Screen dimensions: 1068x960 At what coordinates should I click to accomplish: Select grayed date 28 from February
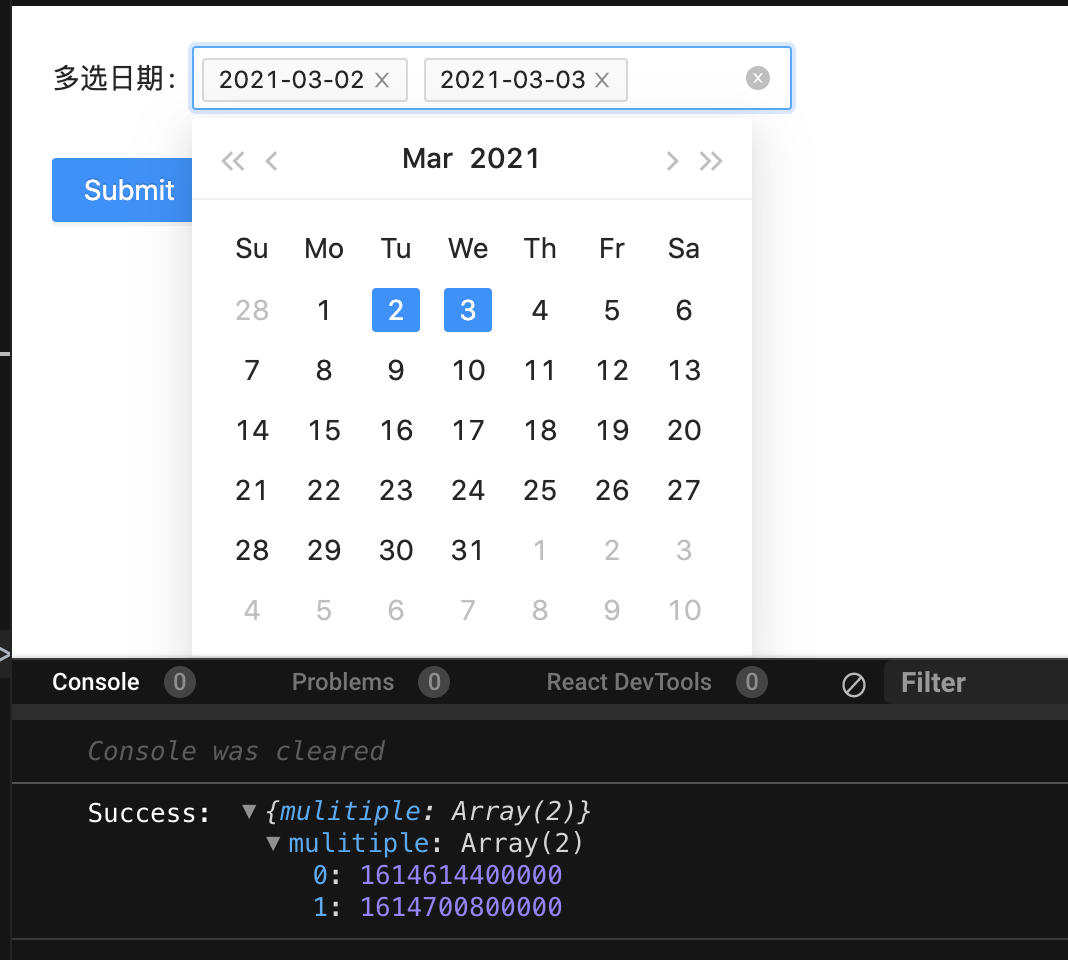(251, 310)
